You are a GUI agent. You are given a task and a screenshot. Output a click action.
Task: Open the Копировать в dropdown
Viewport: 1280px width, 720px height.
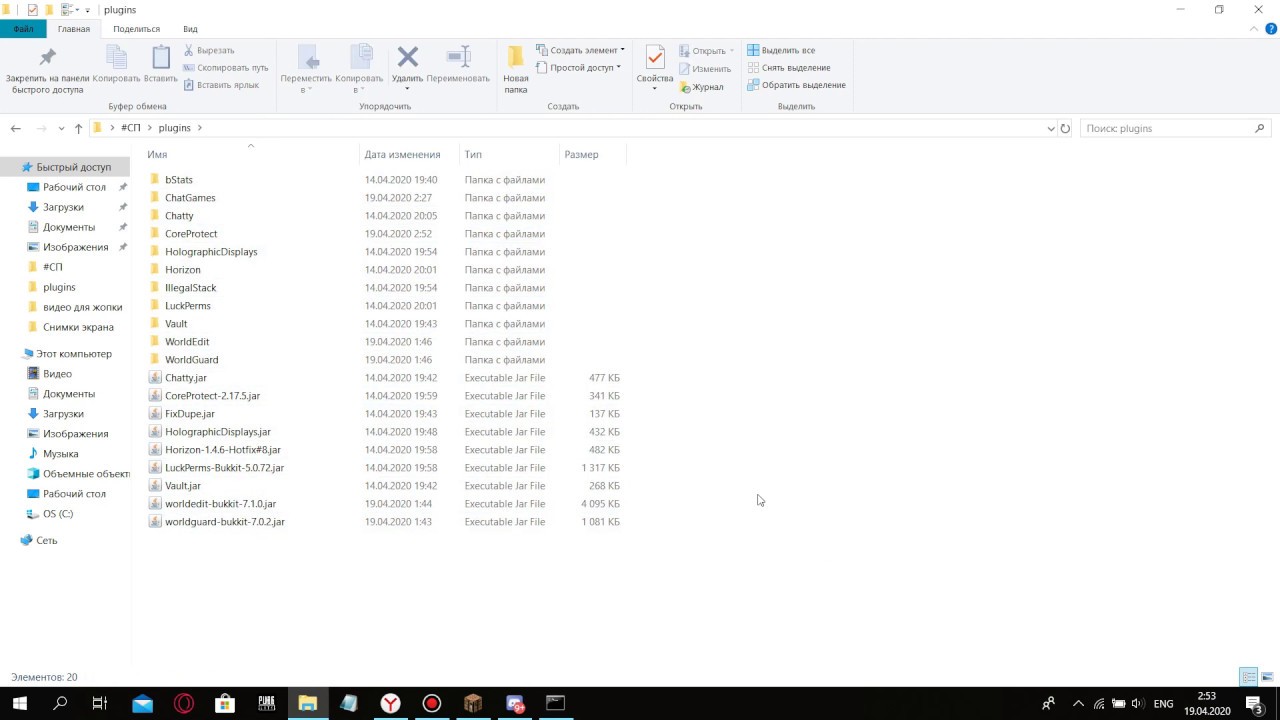(359, 69)
